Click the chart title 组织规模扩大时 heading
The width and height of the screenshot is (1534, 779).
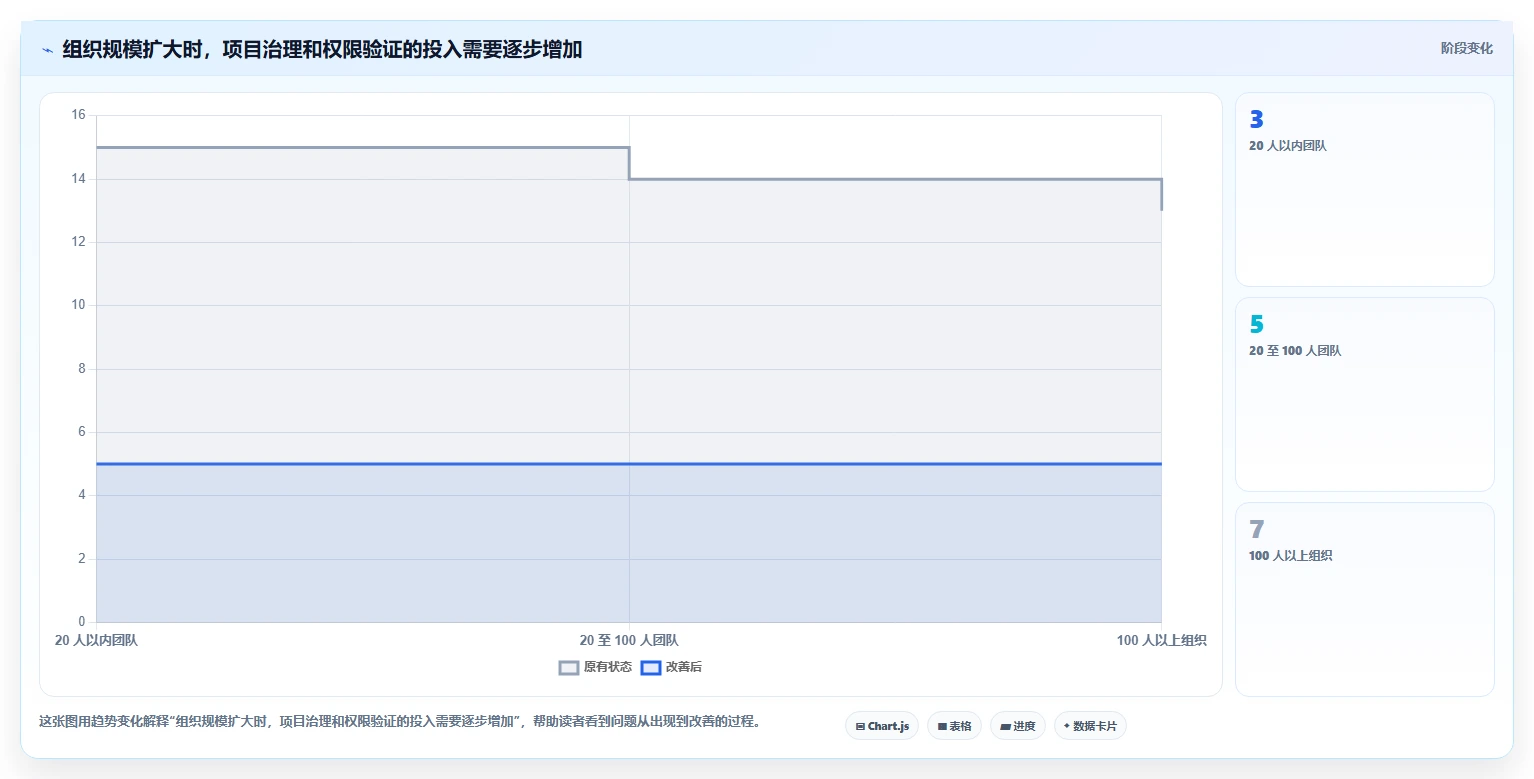[x=322, y=49]
